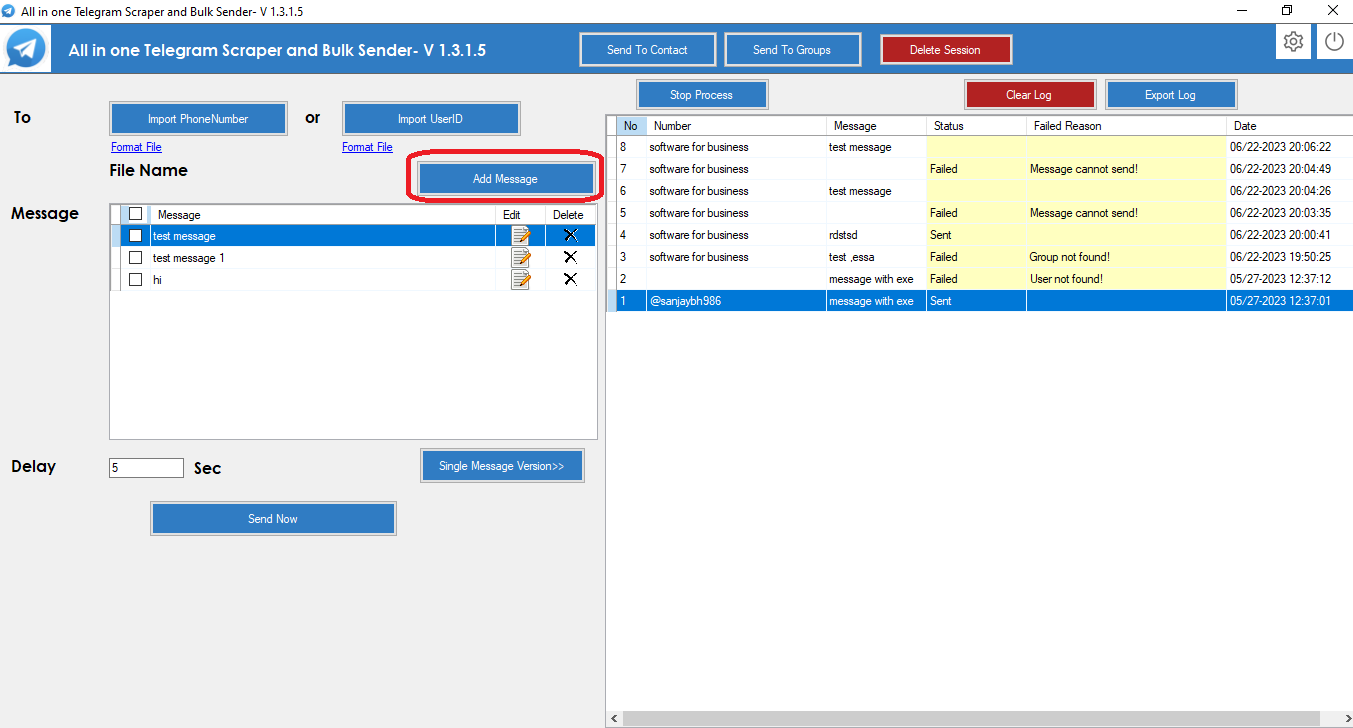Delete "test message 1" with the X icon
The image size is (1353, 728).
point(569,257)
